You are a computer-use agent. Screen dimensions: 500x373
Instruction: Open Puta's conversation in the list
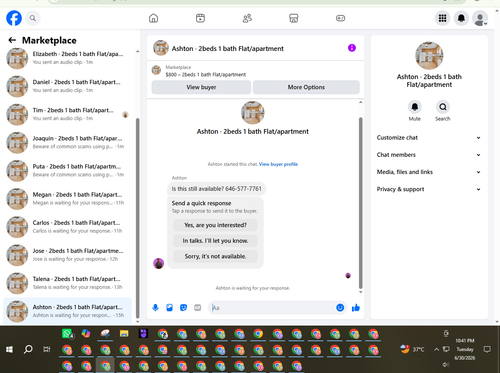pos(68,170)
